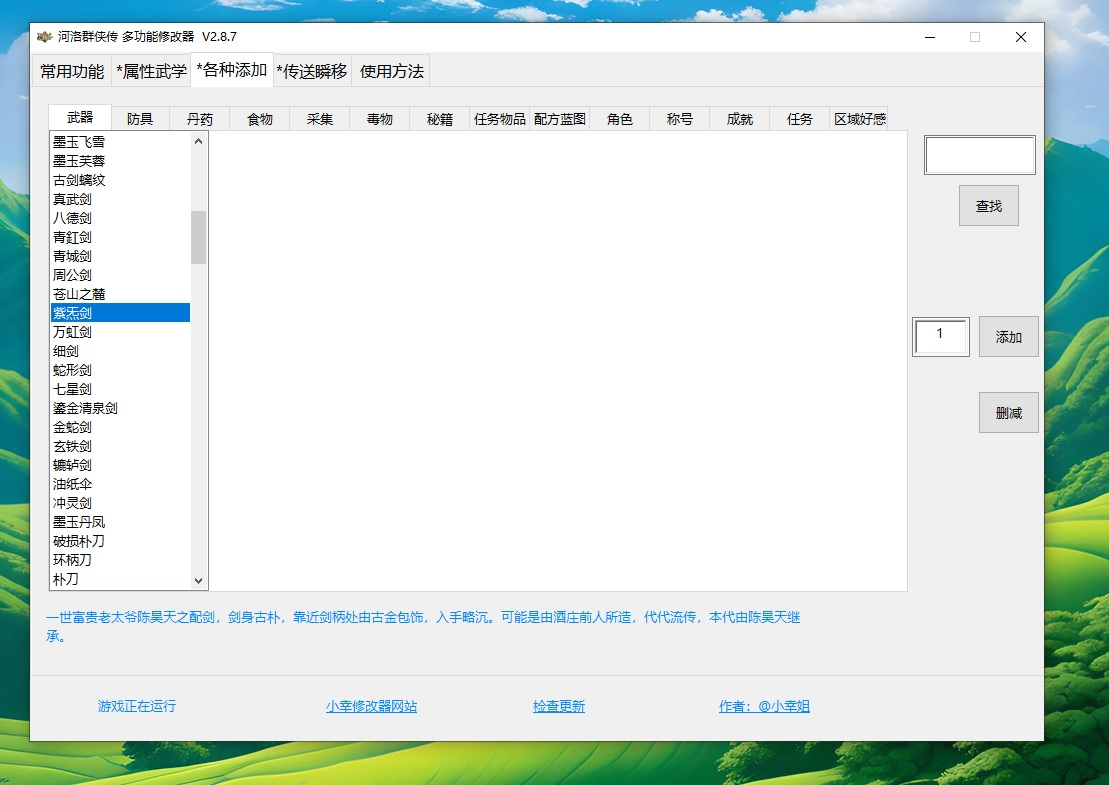Open the 小幸修改器网站 link

coord(371,706)
